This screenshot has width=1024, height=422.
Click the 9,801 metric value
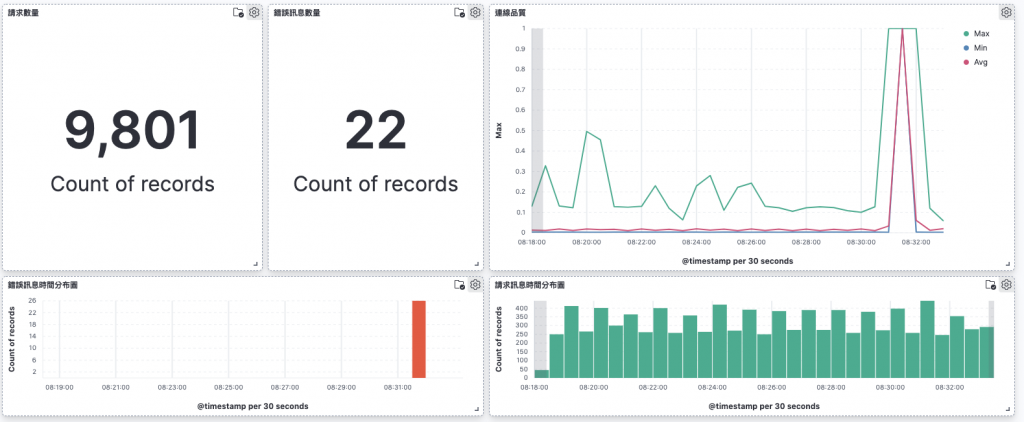click(x=133, y=131)
